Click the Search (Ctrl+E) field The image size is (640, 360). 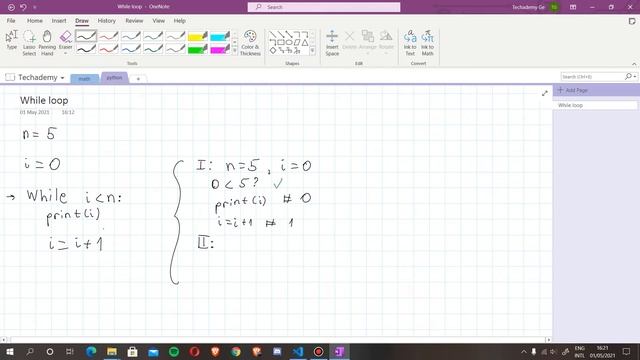point(592,77)
